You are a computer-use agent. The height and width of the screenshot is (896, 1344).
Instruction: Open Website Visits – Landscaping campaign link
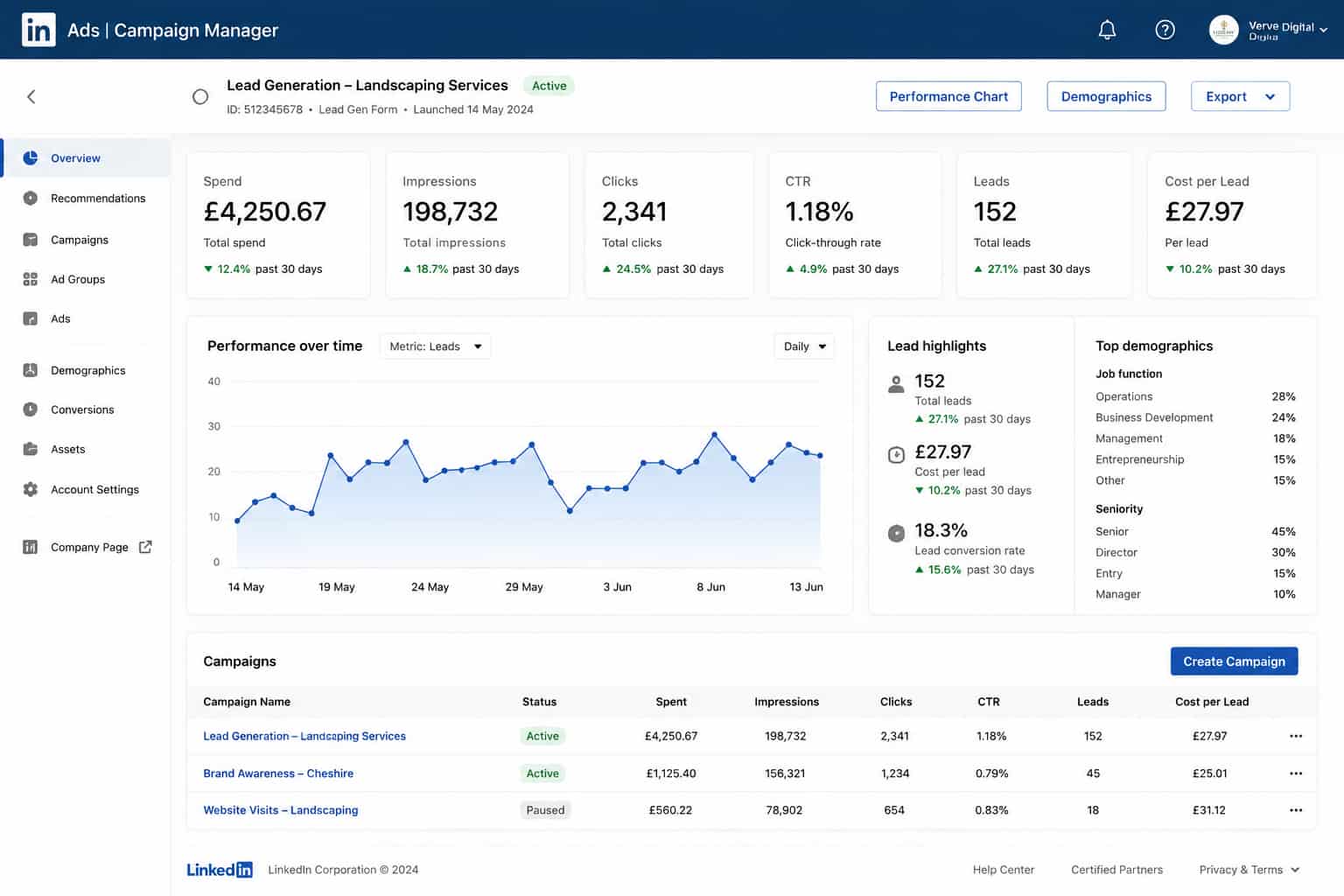coord(281,810)
